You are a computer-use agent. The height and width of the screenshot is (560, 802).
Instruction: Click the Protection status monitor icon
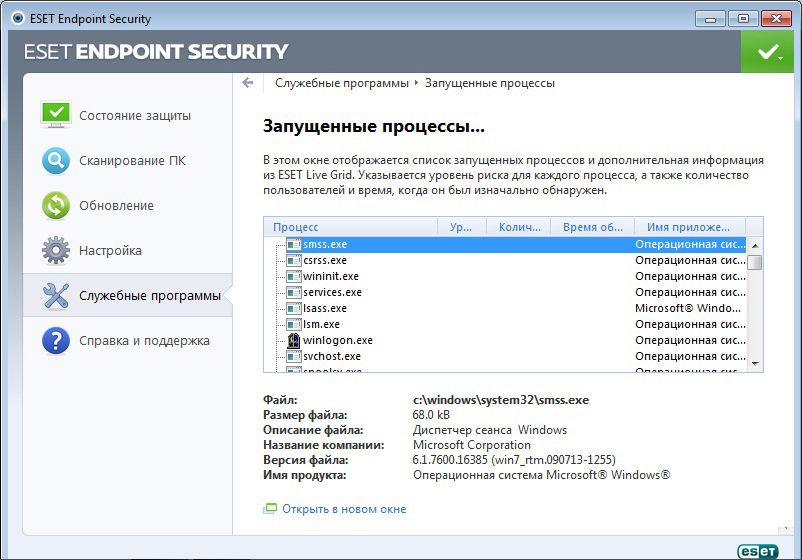click(56, 115)
